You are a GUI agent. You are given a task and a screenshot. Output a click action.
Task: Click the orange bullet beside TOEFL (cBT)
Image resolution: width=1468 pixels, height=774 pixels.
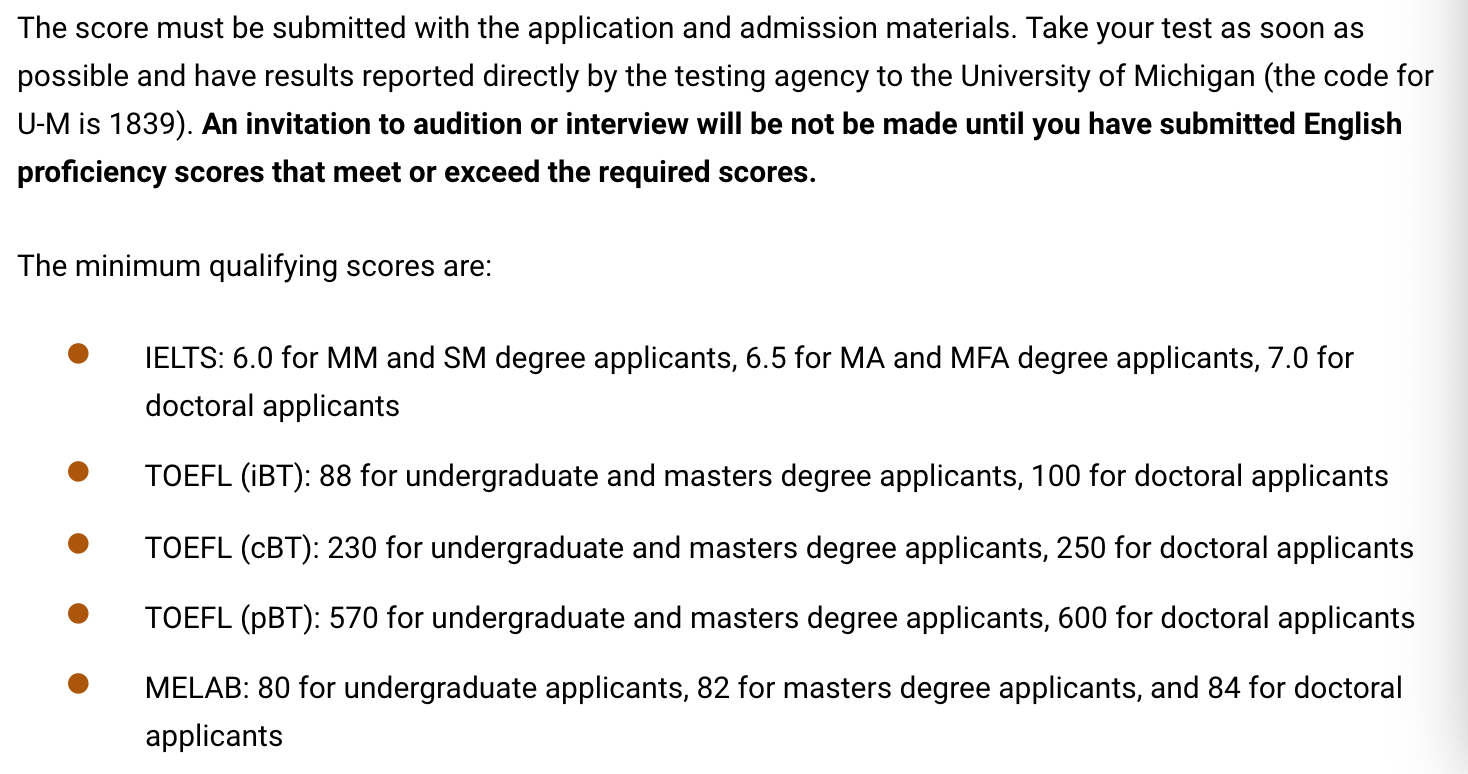78,543
